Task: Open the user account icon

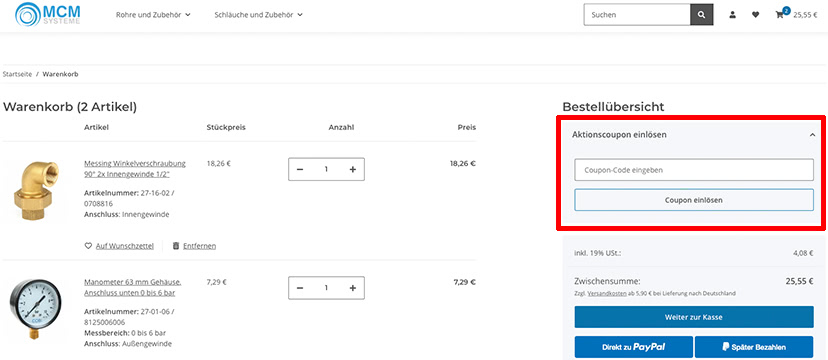Action: pos(732,15)
